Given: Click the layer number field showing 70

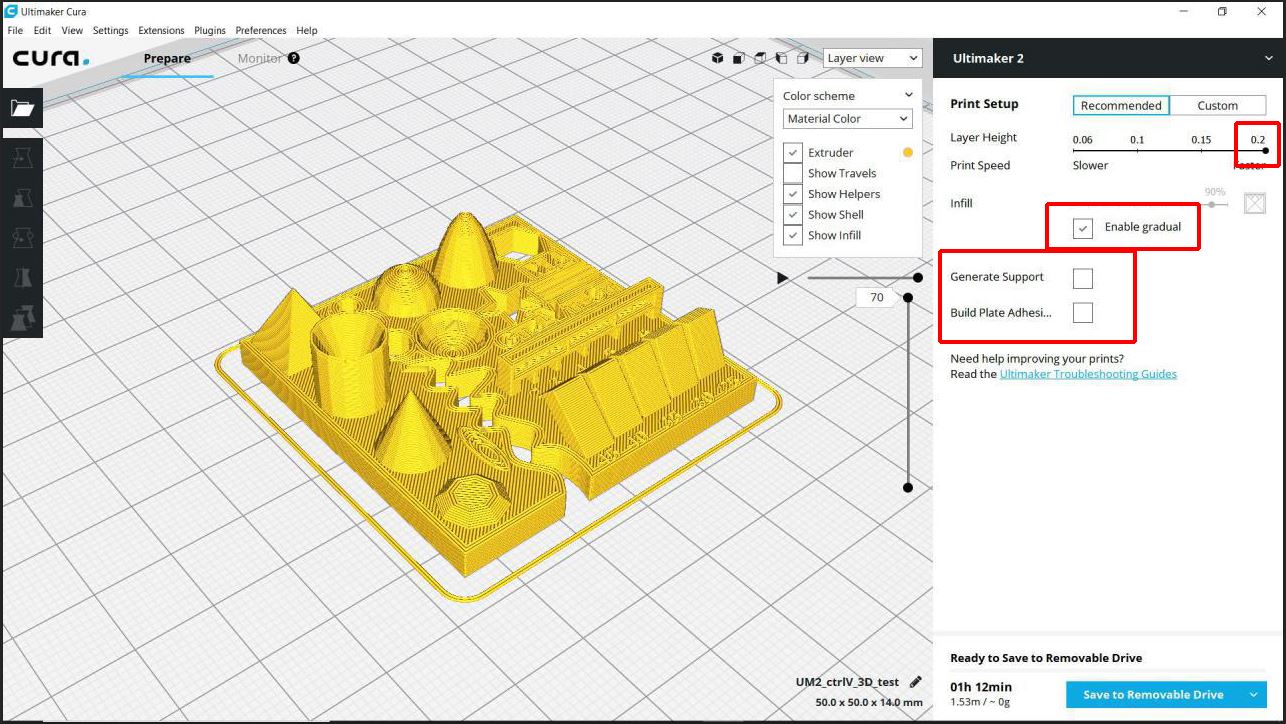Looking at the screenshot, I should [x=877, y=297].
